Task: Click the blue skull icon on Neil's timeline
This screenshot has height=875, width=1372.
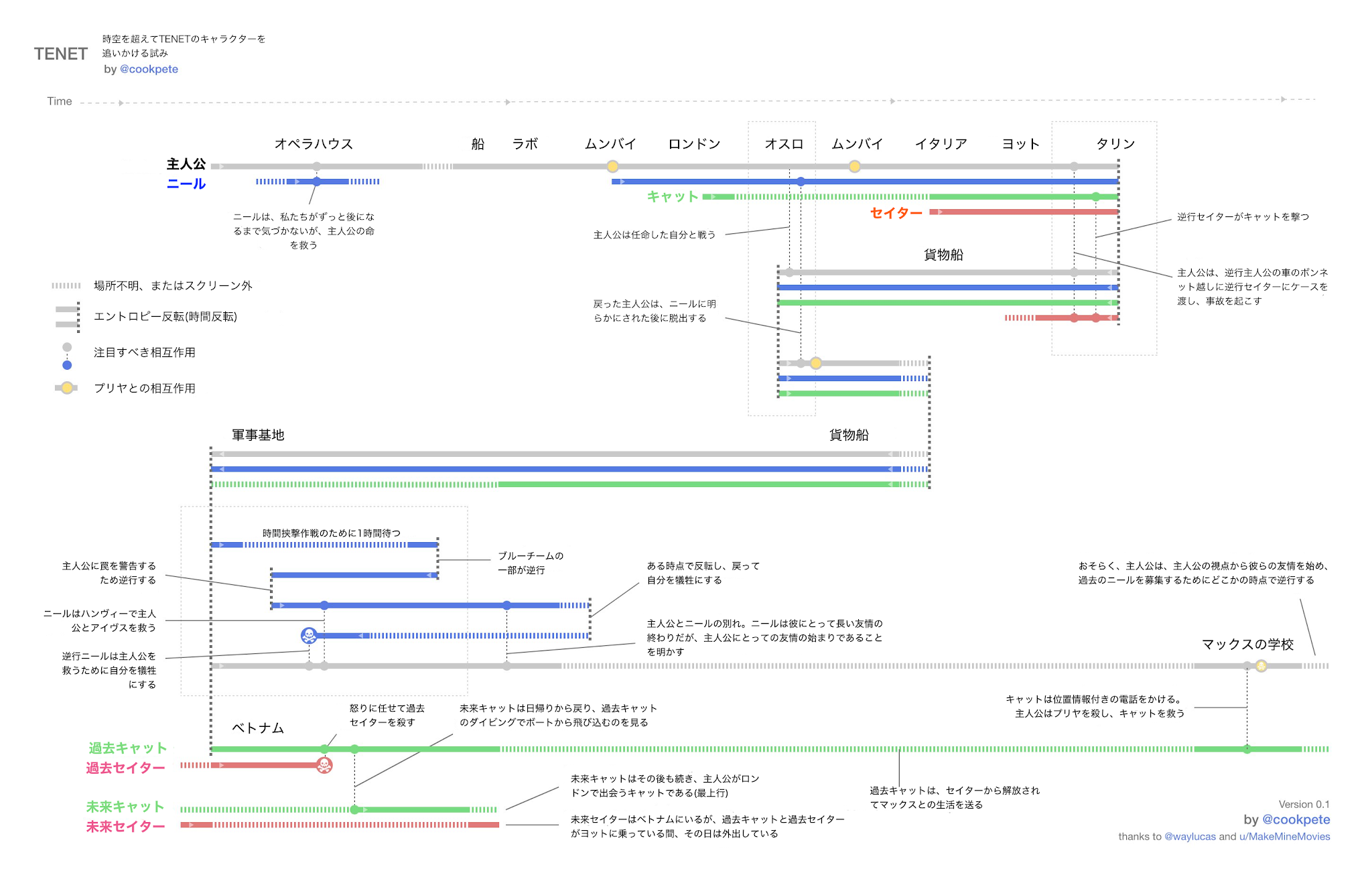Action: click(309, 635)
